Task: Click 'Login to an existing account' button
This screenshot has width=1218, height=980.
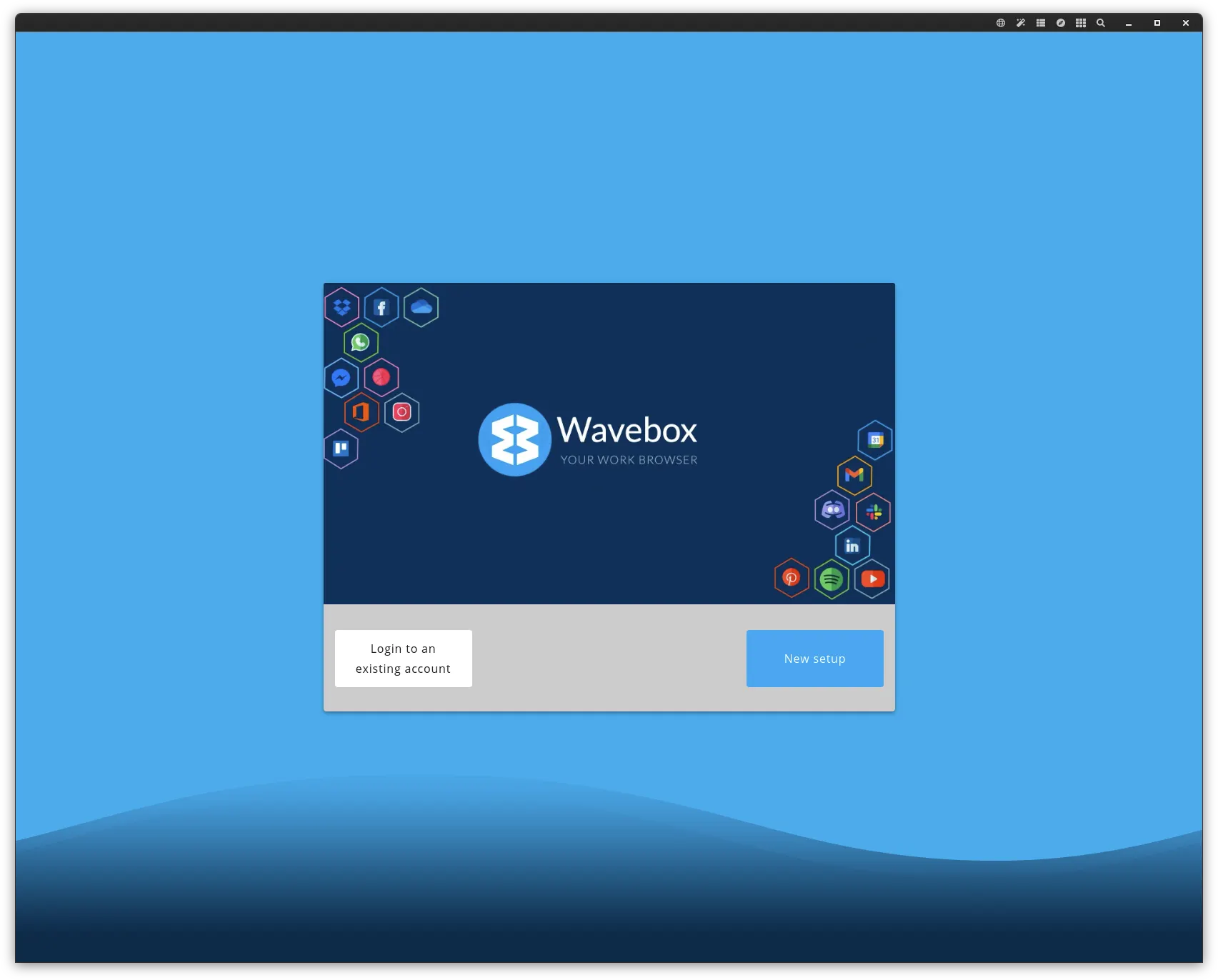Action: (404, 659)
